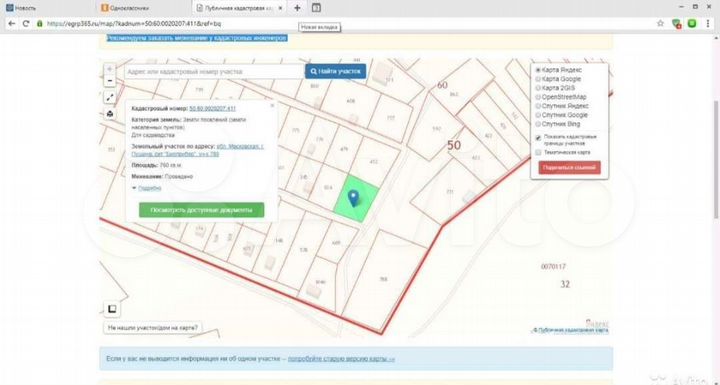Select Спутник Яндекс radio option
Viewport: 720px width, 385px height.
pyautogui.click(x=538, y=106)
